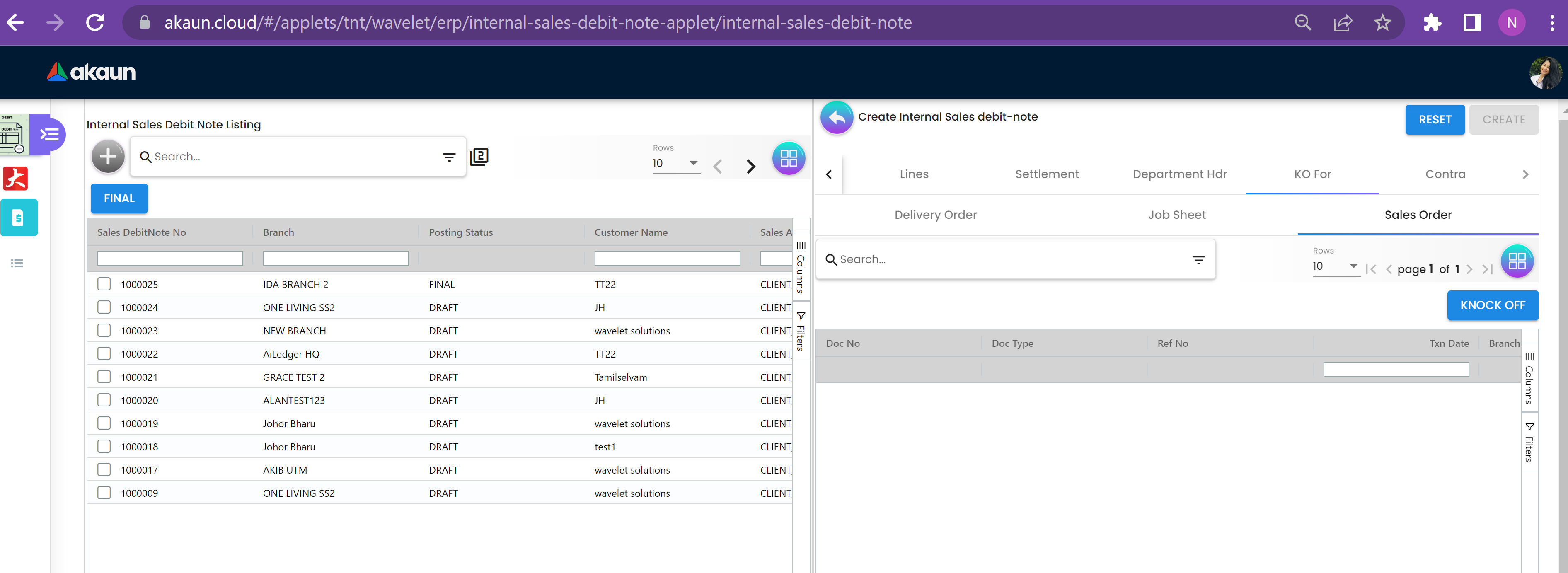Viewport: 1568px width, 573px height.
Task: Go to next page in the listing
Action: [x=750, y=166]
